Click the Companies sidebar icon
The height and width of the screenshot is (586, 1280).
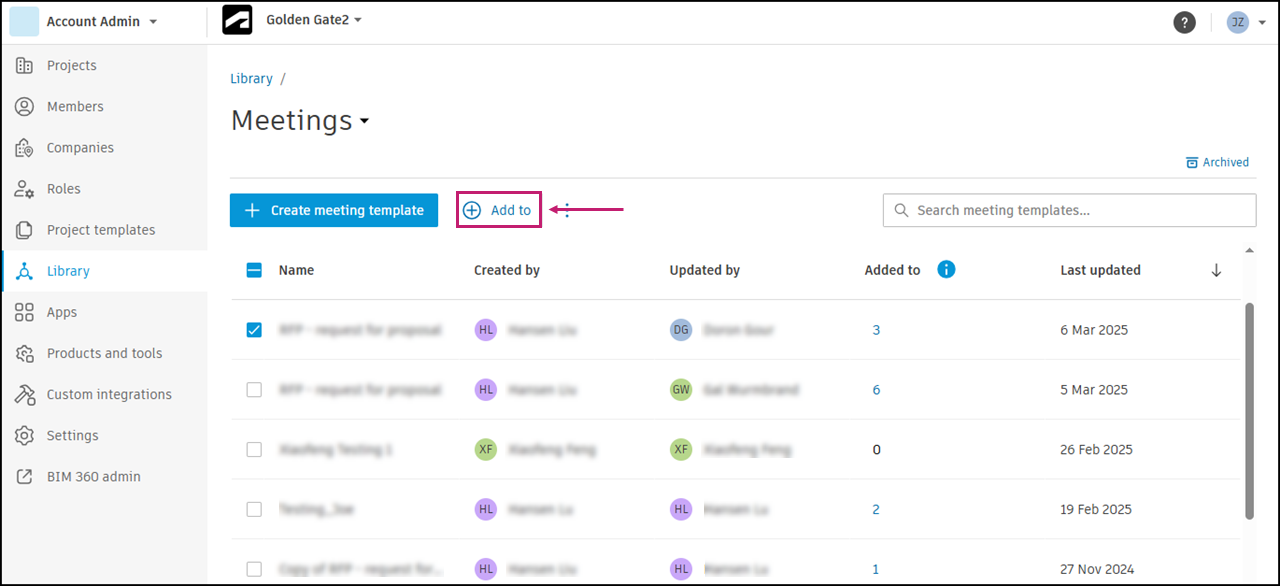[x=25, y=148]
